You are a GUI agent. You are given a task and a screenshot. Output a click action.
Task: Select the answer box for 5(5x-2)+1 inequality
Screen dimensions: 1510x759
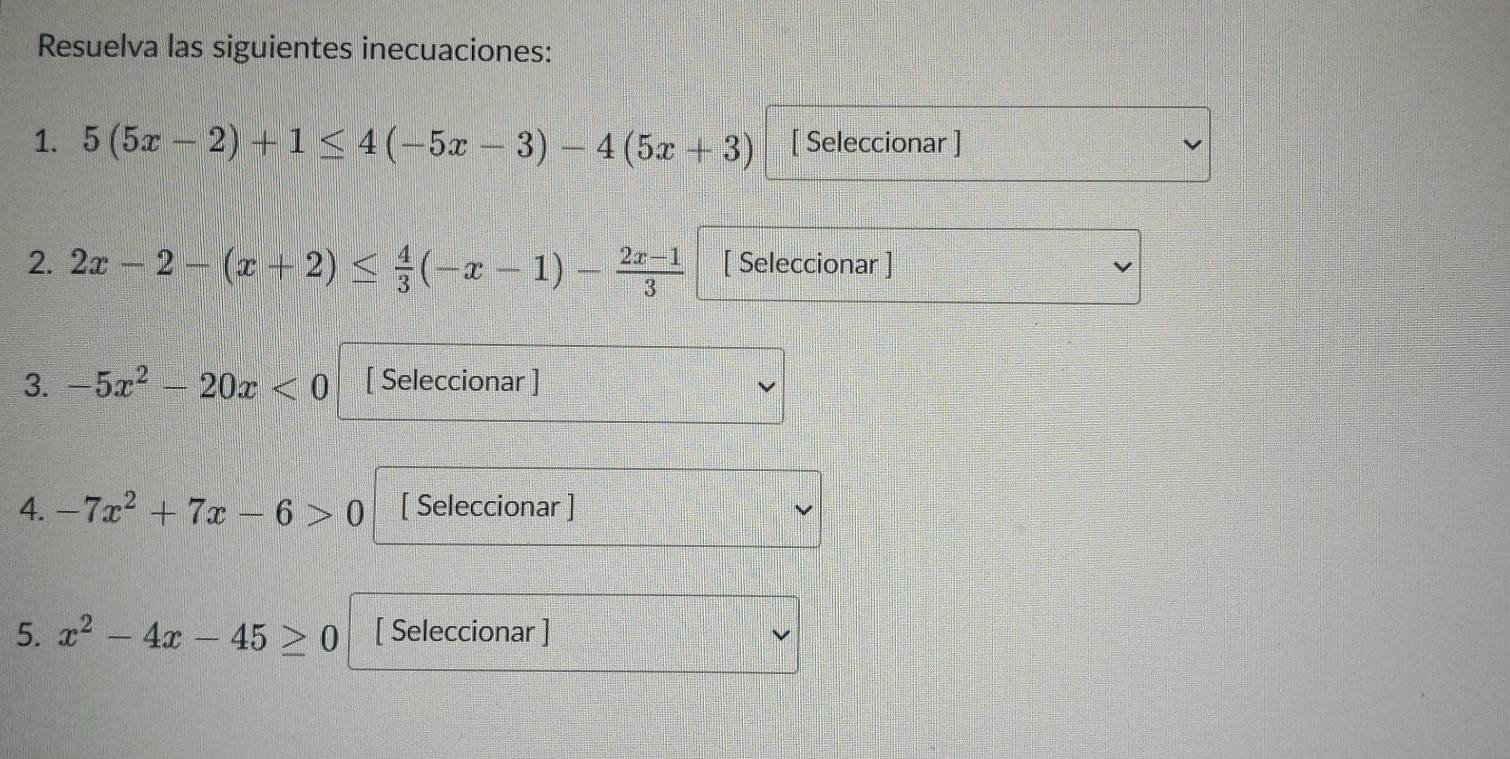(988, 143)
